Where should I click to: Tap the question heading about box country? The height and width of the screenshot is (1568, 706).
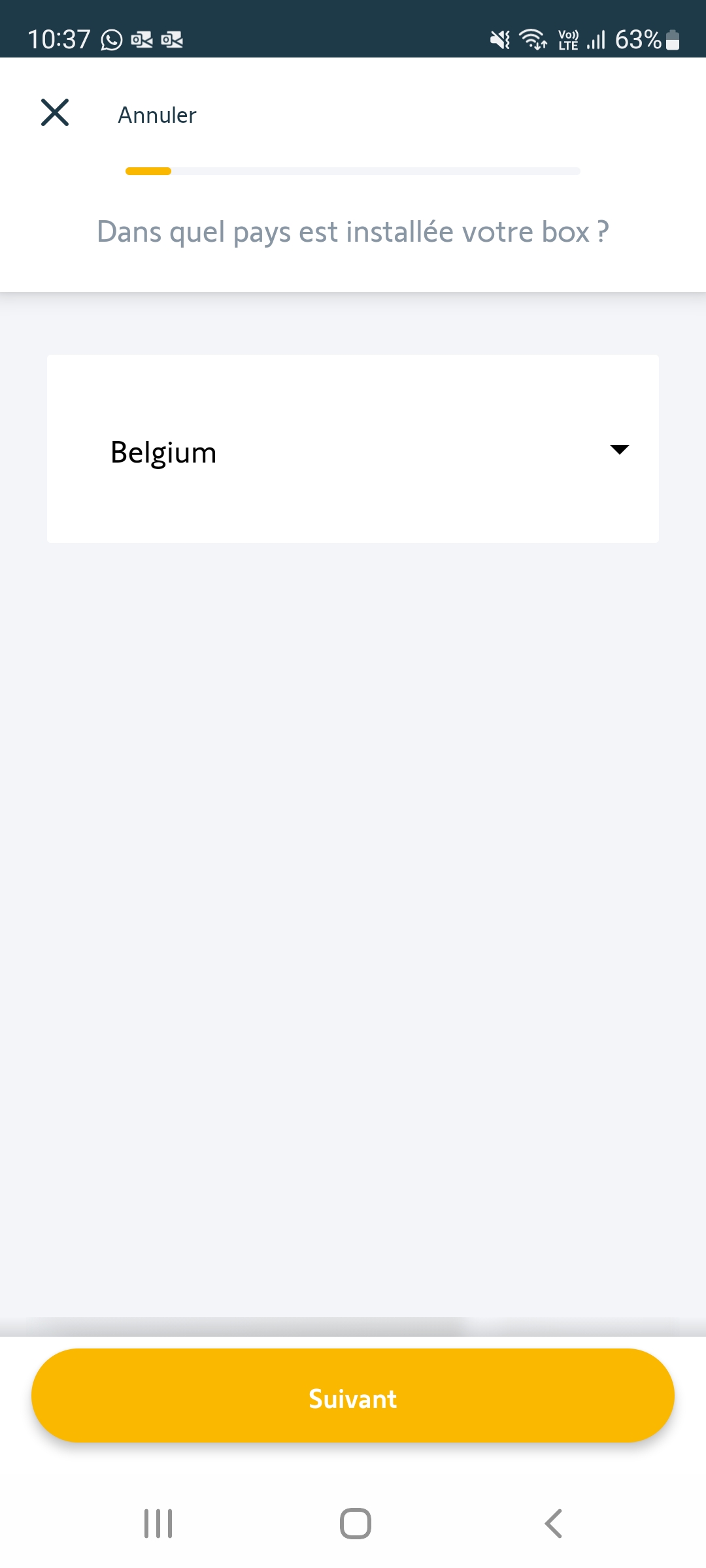(353, 232)
